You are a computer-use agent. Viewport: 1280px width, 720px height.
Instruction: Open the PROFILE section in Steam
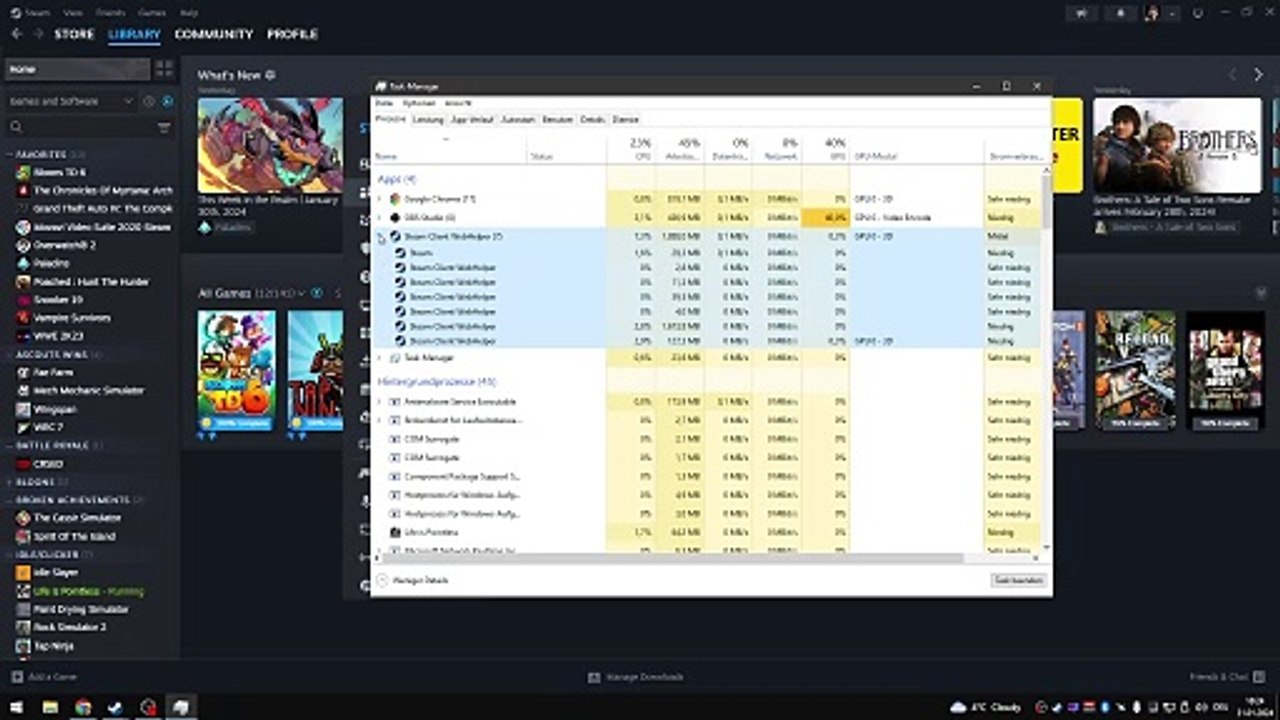pyautogui.click(x=292, y=34)
